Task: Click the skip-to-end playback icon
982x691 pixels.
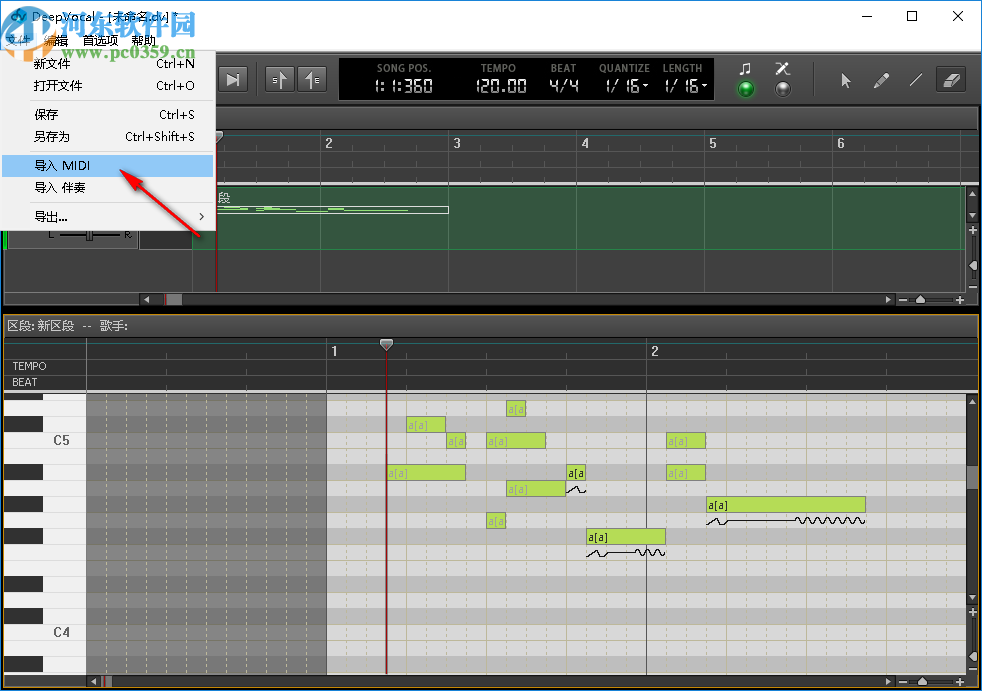Action: click(233, 79)
